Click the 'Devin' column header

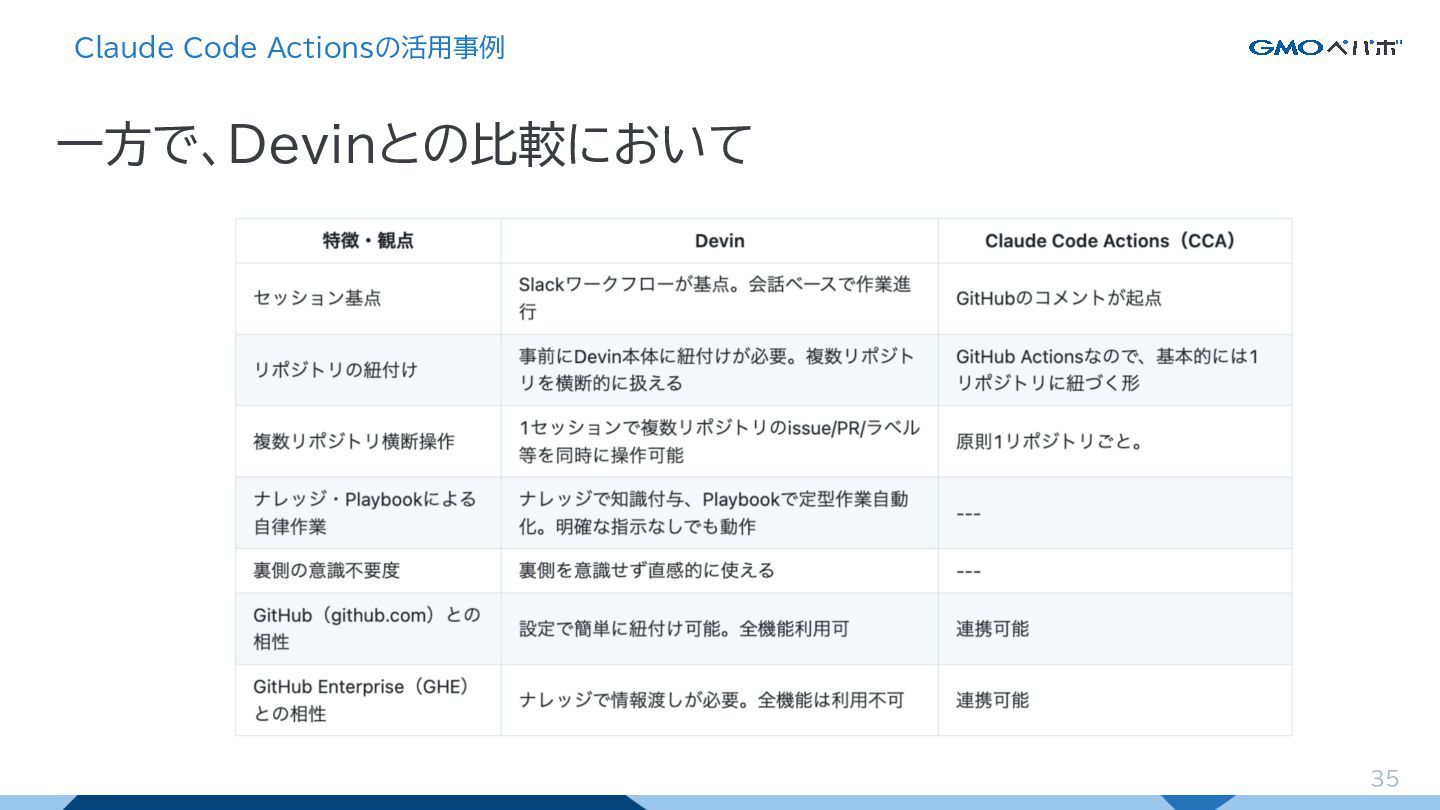click(719, 241)
